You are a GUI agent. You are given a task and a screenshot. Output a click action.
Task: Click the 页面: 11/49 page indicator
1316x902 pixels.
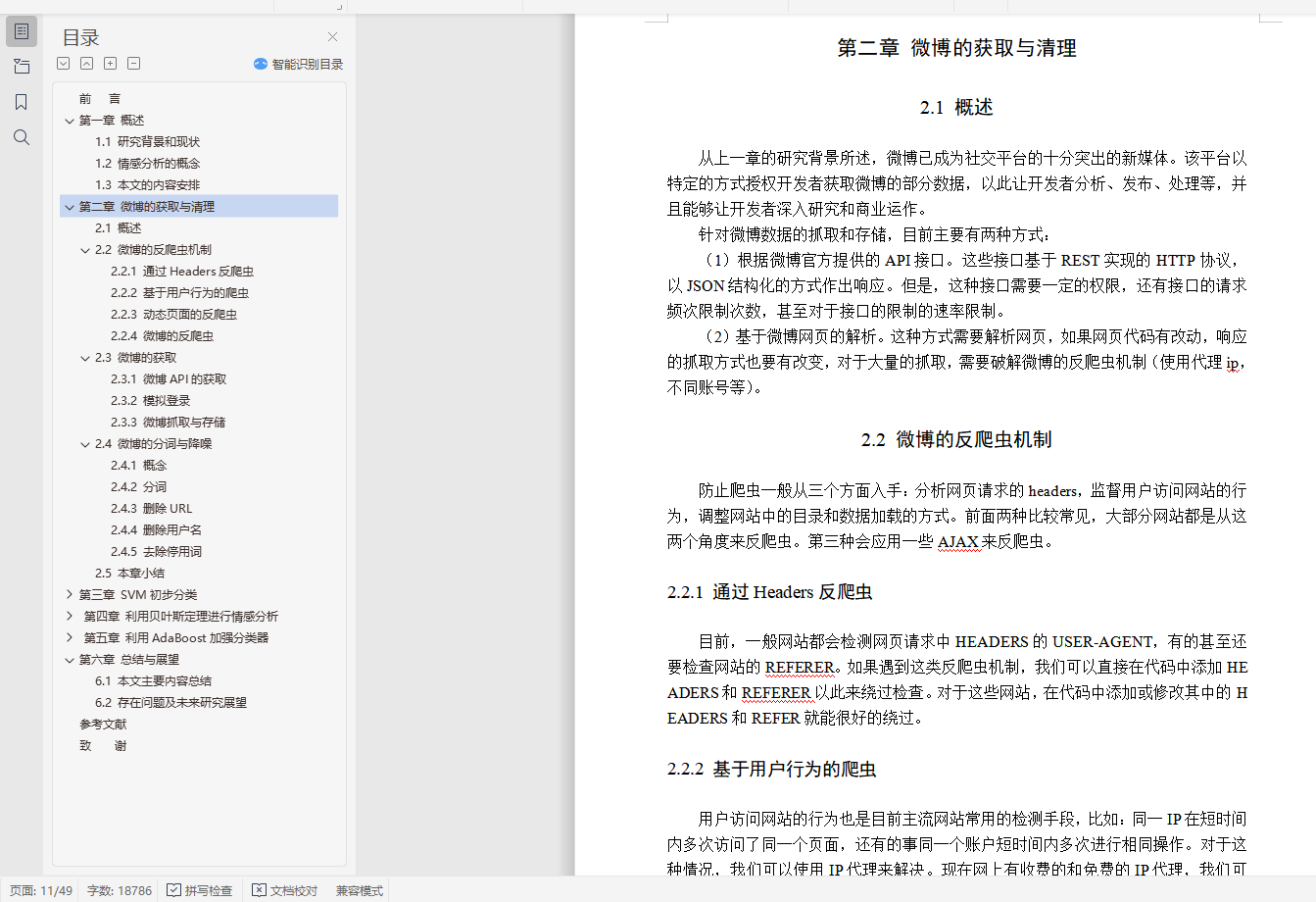coord(41,890)
